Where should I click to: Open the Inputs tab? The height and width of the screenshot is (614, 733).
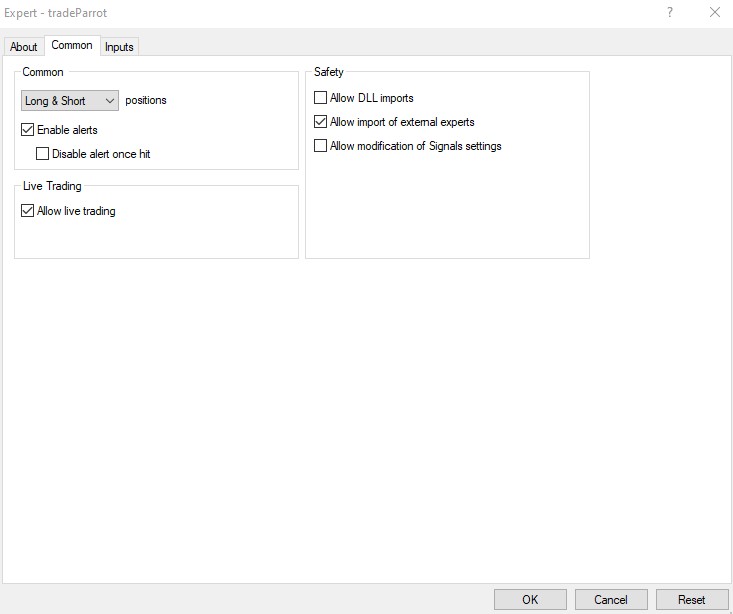(x=119, y=47)
